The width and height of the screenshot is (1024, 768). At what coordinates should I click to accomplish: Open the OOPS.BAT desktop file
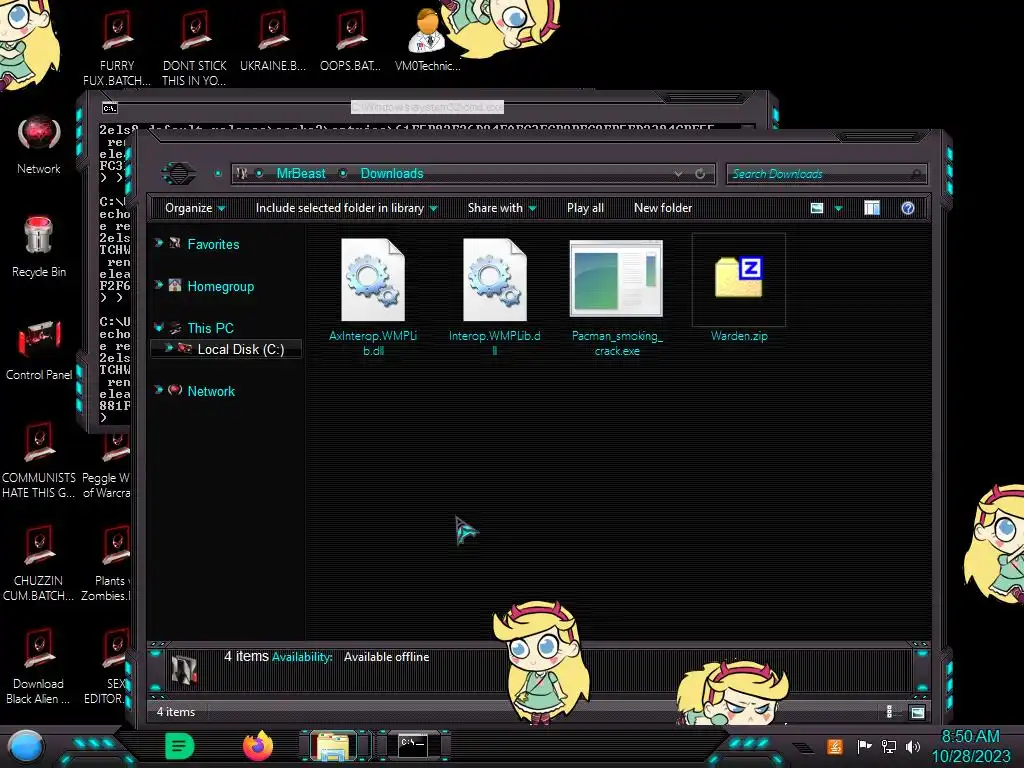point(351,39)
